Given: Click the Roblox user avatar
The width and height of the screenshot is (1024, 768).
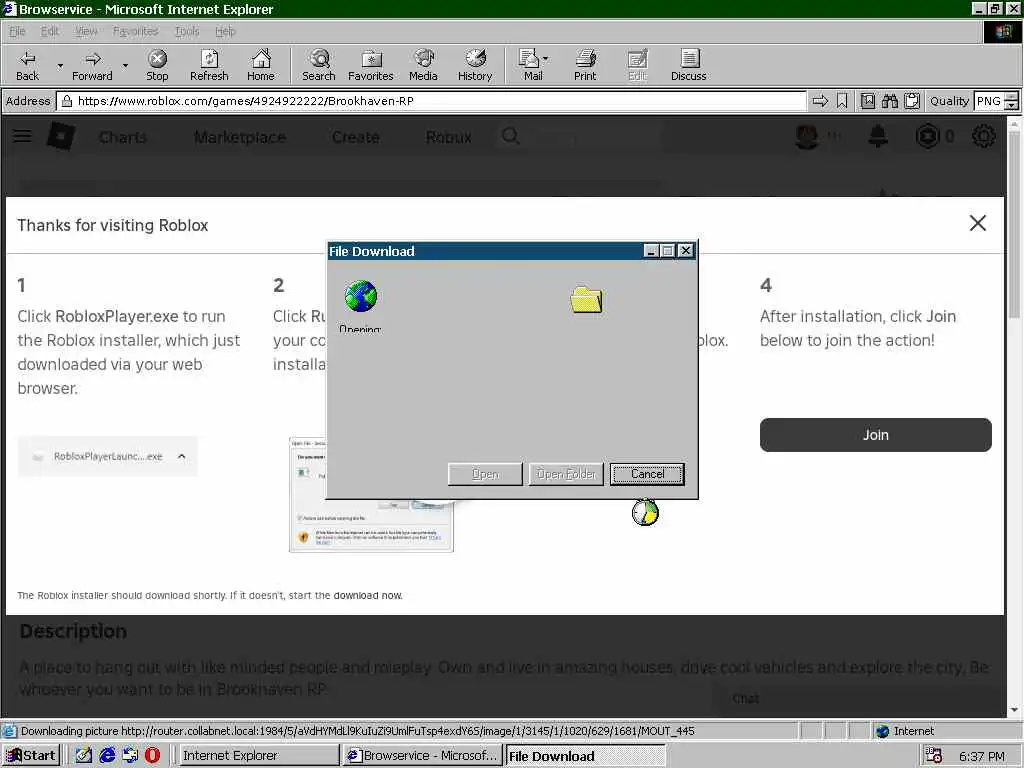Looking at the screenshot, I should tap(807, 136).
